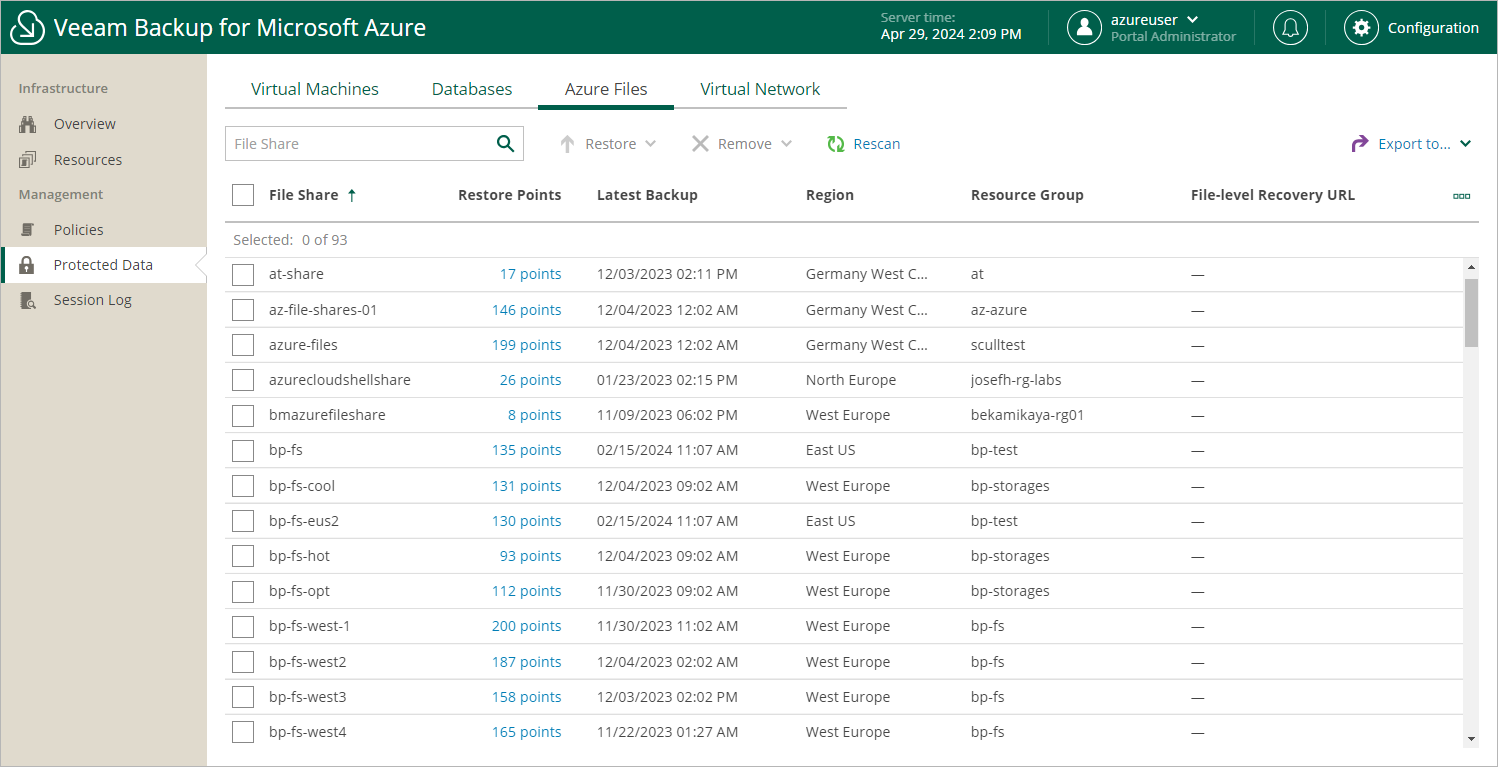This screenshot has height=767, width=1498.
Task: Check the bp-fs-west4 row checkbox
Action: pyautogui.click(x=243, y=732)
